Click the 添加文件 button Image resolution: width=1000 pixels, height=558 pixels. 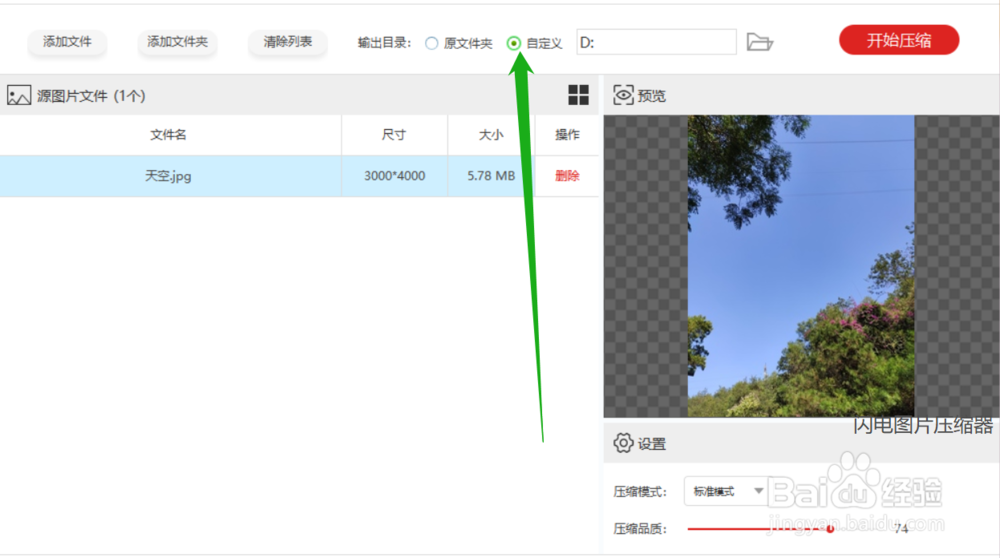[67, 42]
